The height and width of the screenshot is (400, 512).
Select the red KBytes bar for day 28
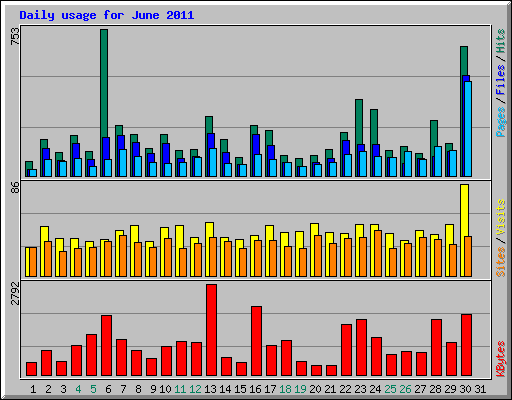[x=436, y=348]
